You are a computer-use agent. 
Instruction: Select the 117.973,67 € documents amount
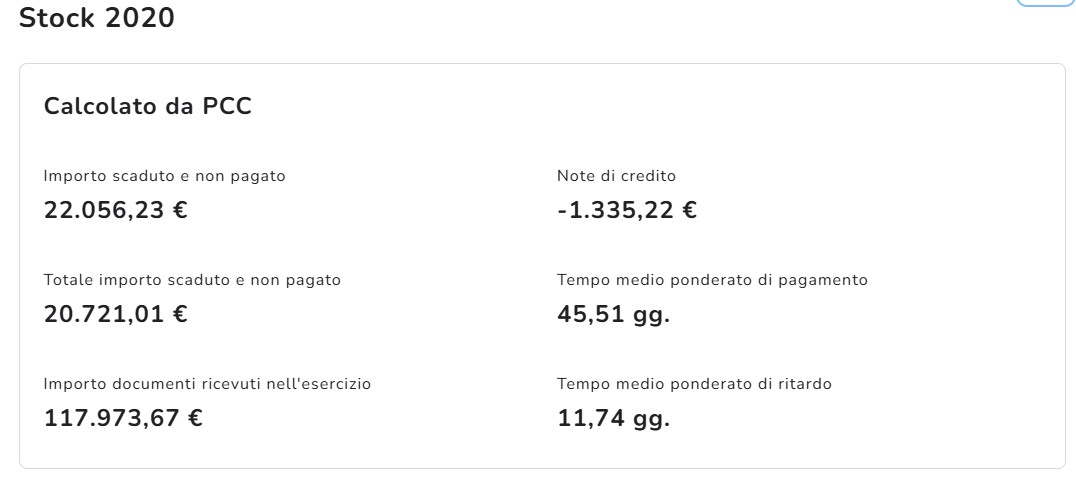(123, 418)
